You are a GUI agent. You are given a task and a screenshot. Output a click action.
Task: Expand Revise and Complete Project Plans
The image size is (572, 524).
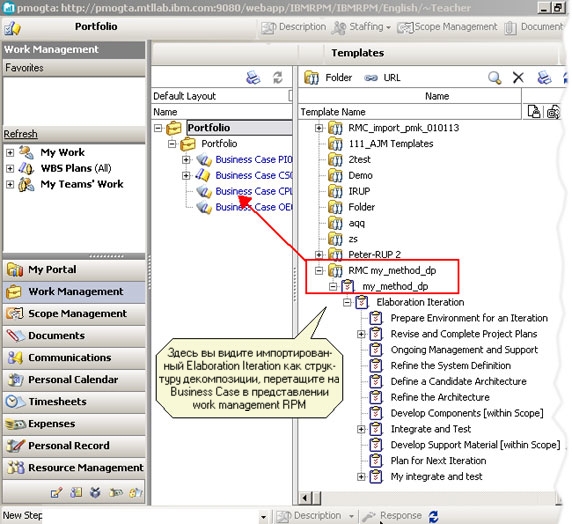point(361,334)
